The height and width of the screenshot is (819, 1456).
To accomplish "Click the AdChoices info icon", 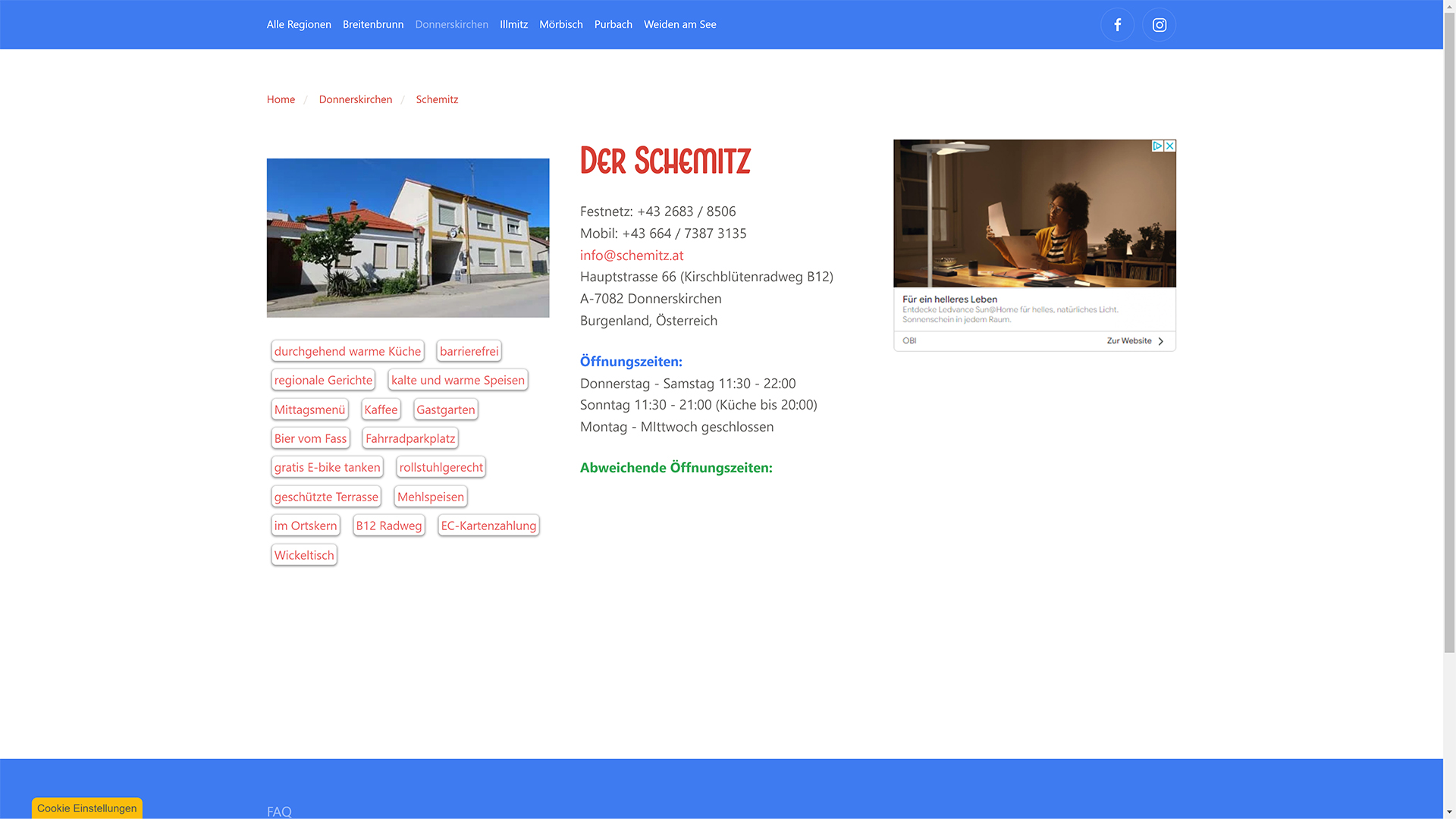I will [x=1157, y=146].
